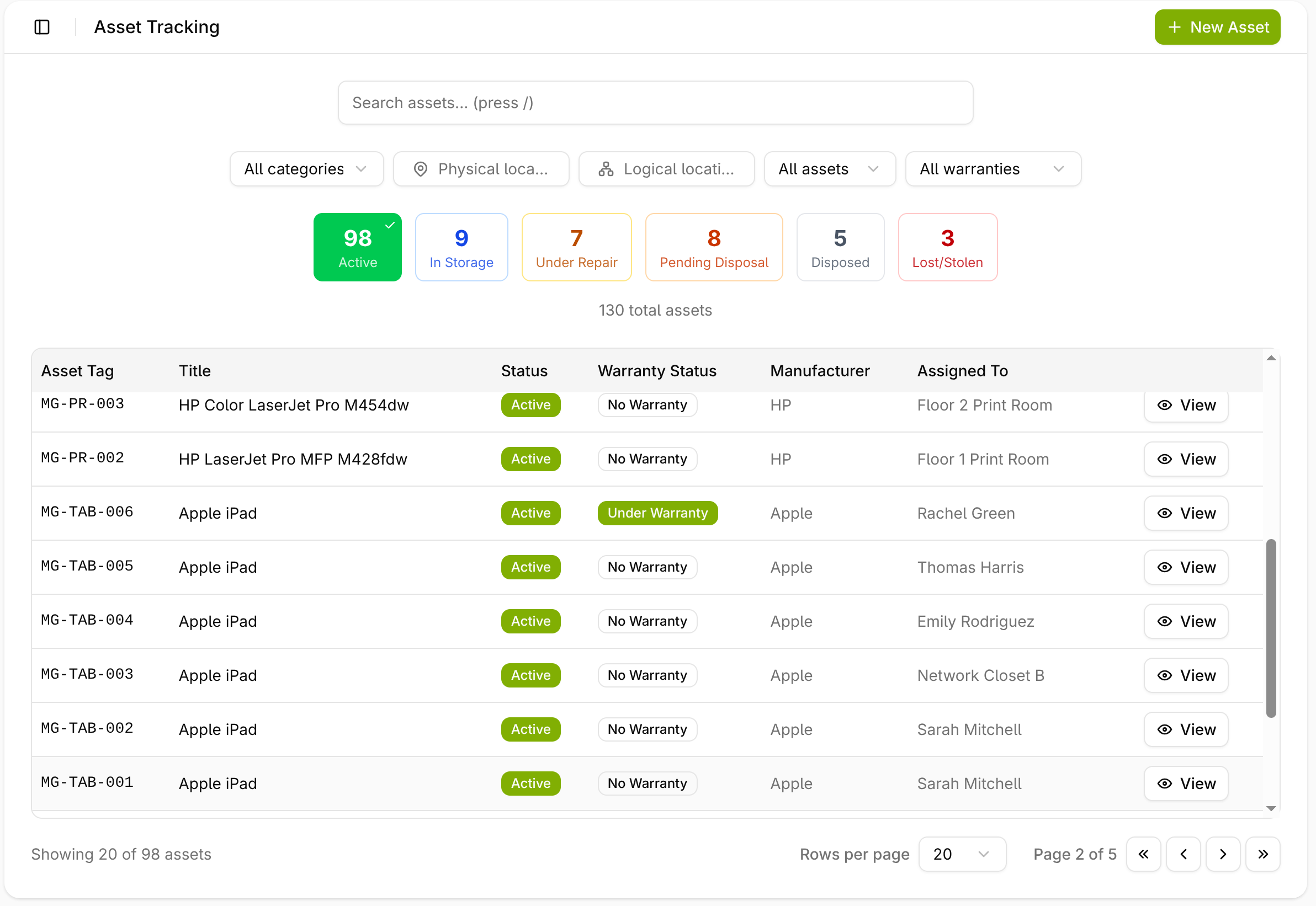This screenshot has width=1316, height=906.
Task: View the MG-PR-002 HP LaserJet asset
Action: coord(1185,459)
